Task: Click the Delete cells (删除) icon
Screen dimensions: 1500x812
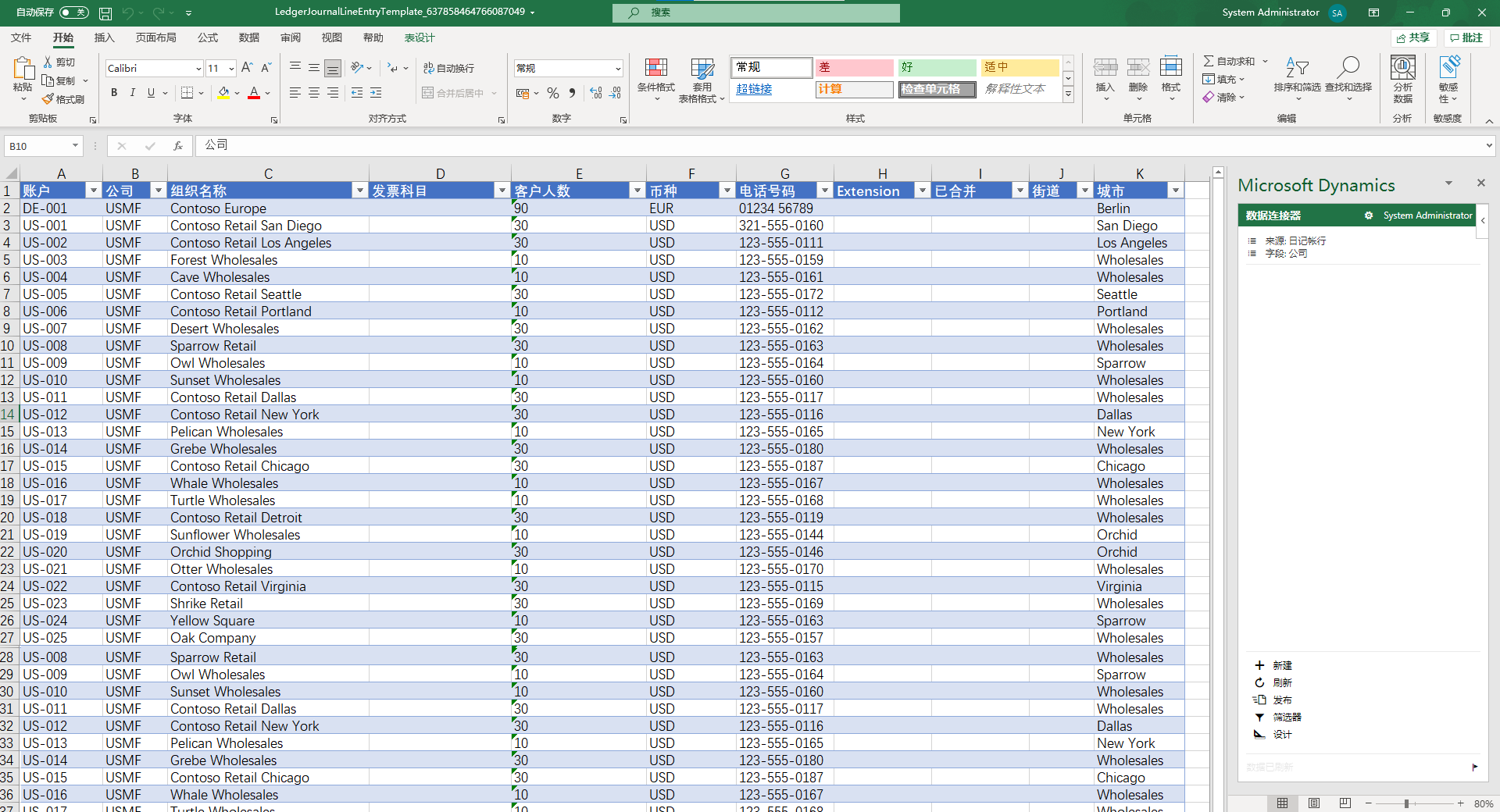Action: click(x=1137, y=68)
